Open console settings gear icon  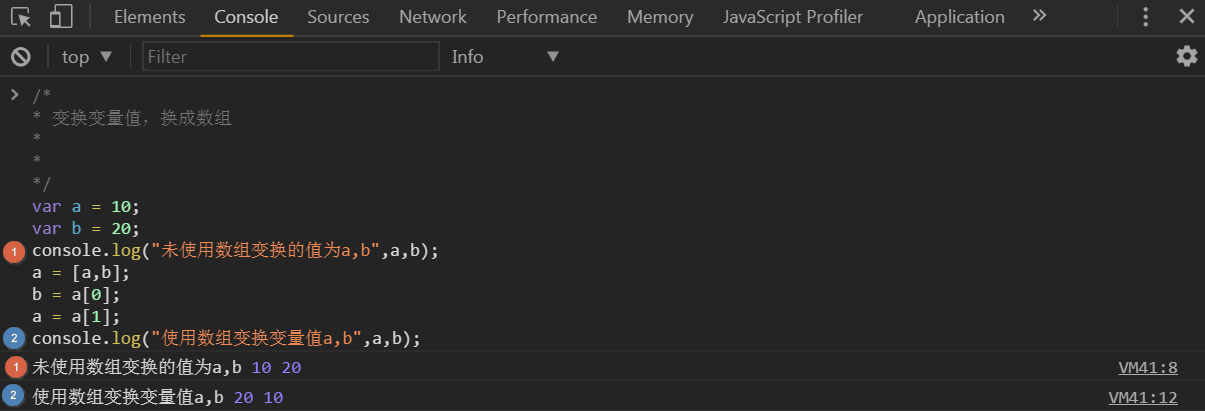coord(1186,57)
